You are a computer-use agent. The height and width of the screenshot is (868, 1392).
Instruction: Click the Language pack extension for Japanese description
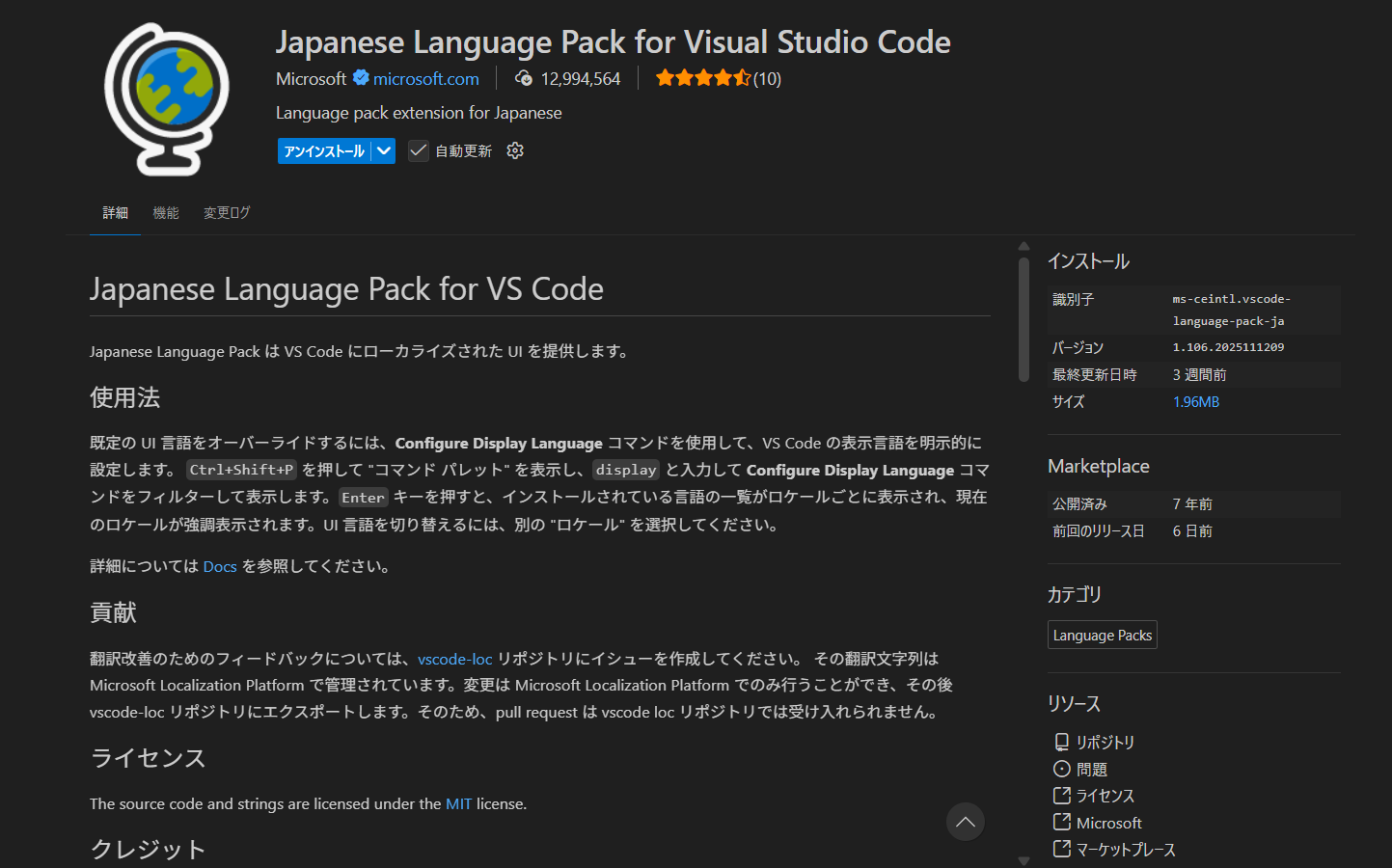point(419,113)
